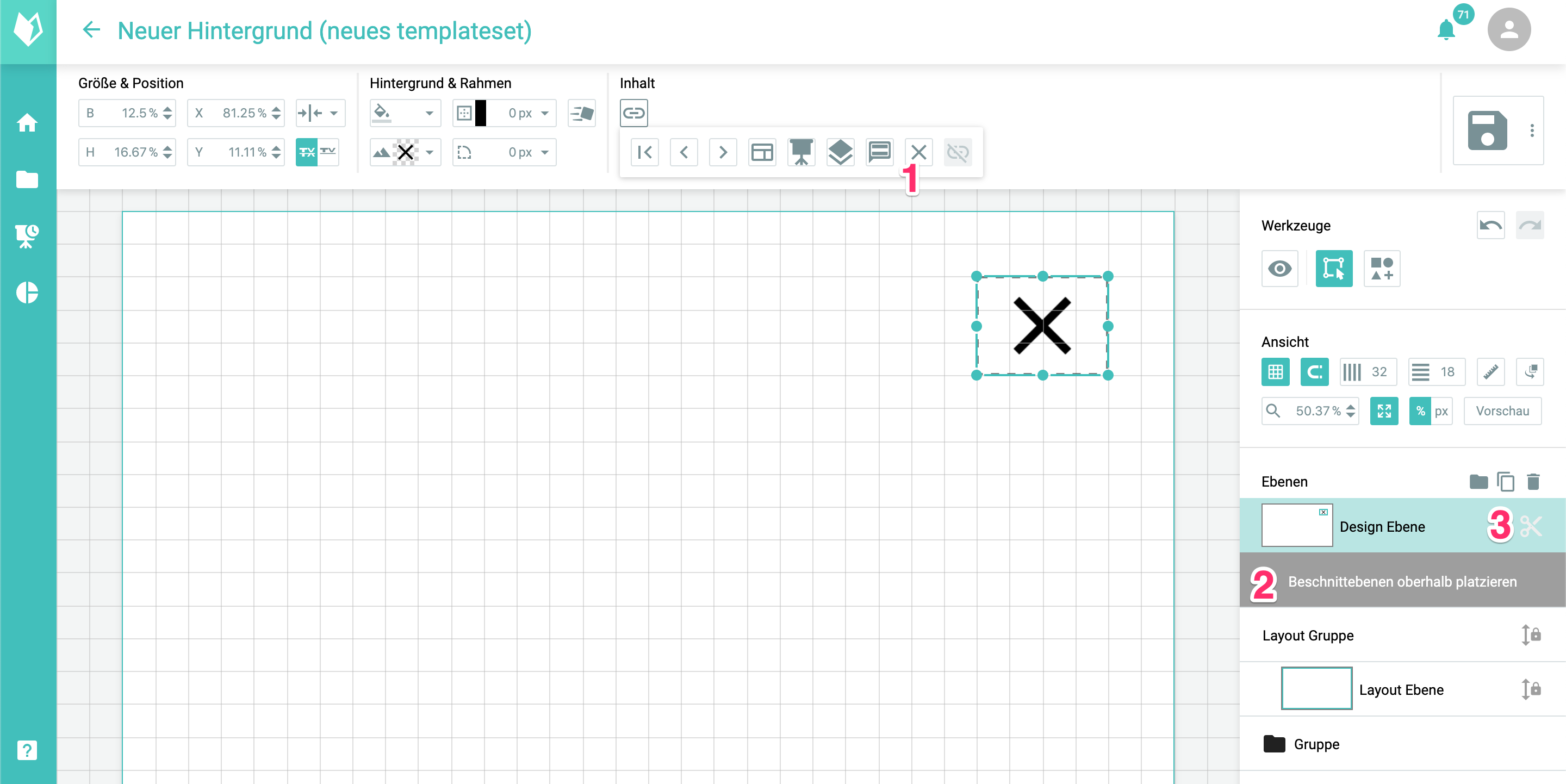Click the zoom field 50.37 %
The image size is (1566, 784).
[1310, 412]
